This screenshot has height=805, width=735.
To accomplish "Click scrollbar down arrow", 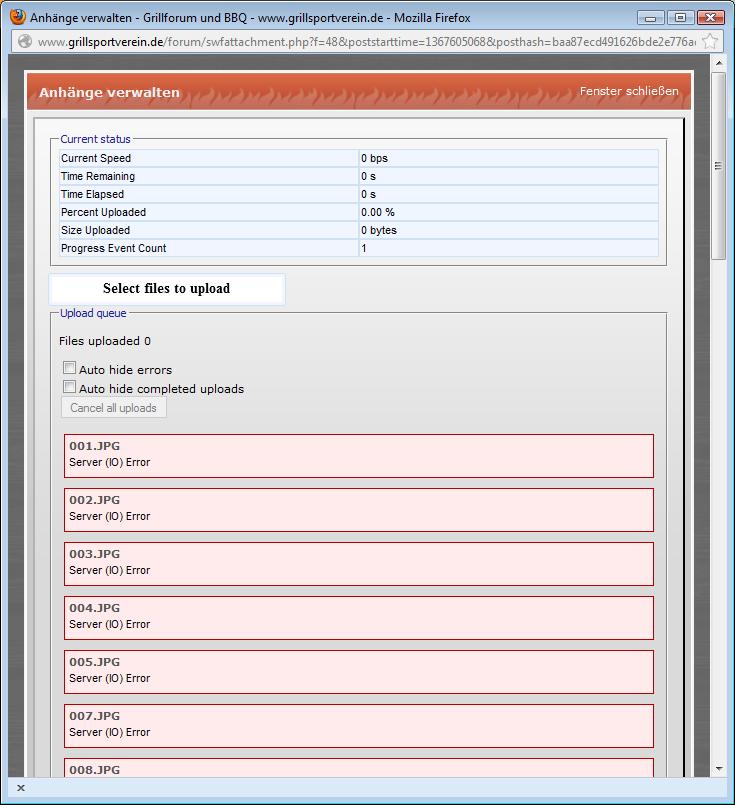I will [x=719, y=769].
